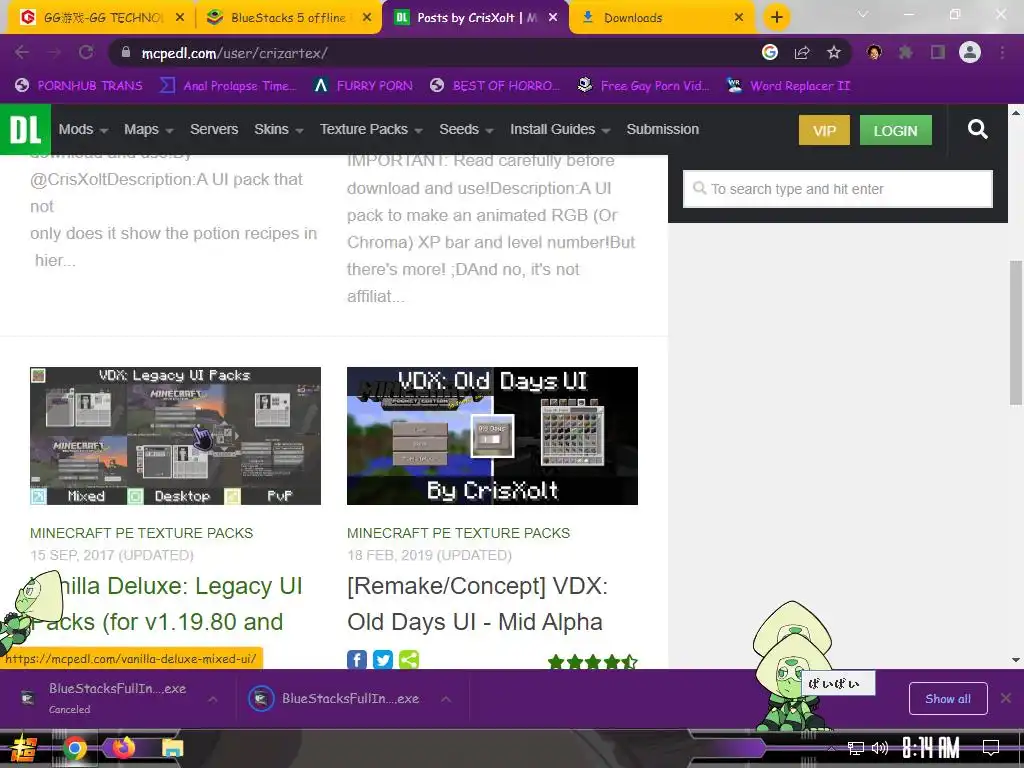Go back to the previous page

(22, 52)
